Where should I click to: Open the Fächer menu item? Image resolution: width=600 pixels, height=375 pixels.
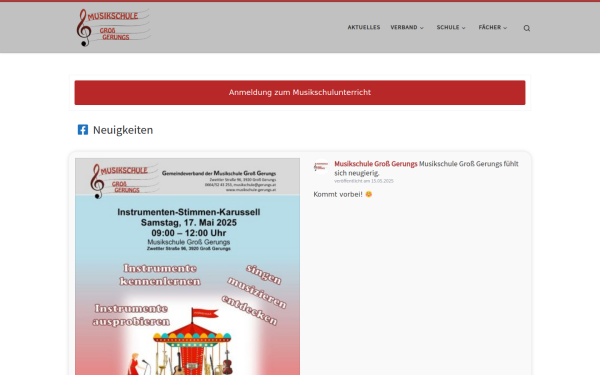(489, 27)
